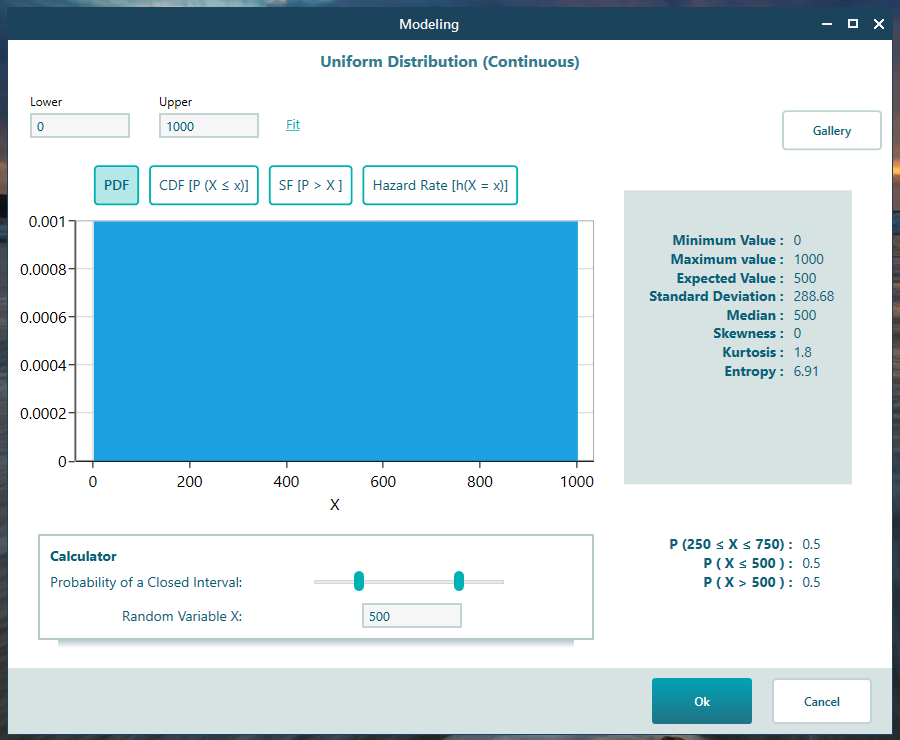The height and width of the screenshot is (740, 900).
Task: Click the Standard Deviation value 288.68
Action: click(813, 297)
